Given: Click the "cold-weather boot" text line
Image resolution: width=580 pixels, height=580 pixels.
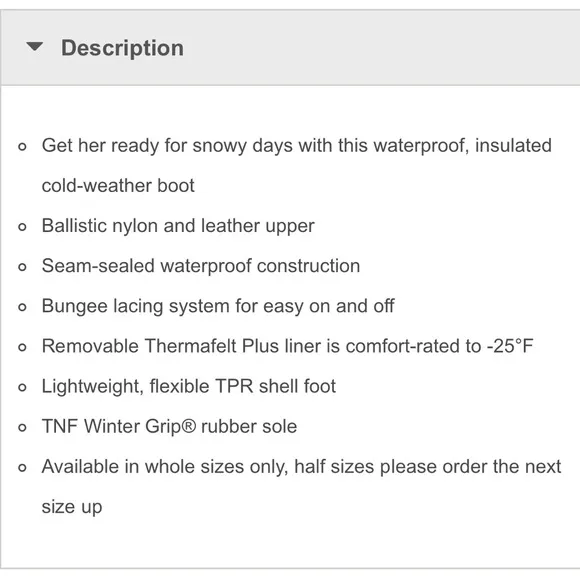Looking at the screenshot, I should (x=118, y=186).
